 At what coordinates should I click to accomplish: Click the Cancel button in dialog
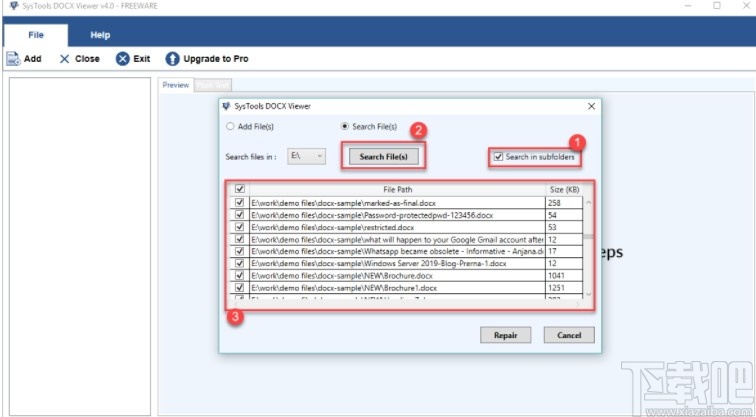pyautogui.click(x=569, y=335)
